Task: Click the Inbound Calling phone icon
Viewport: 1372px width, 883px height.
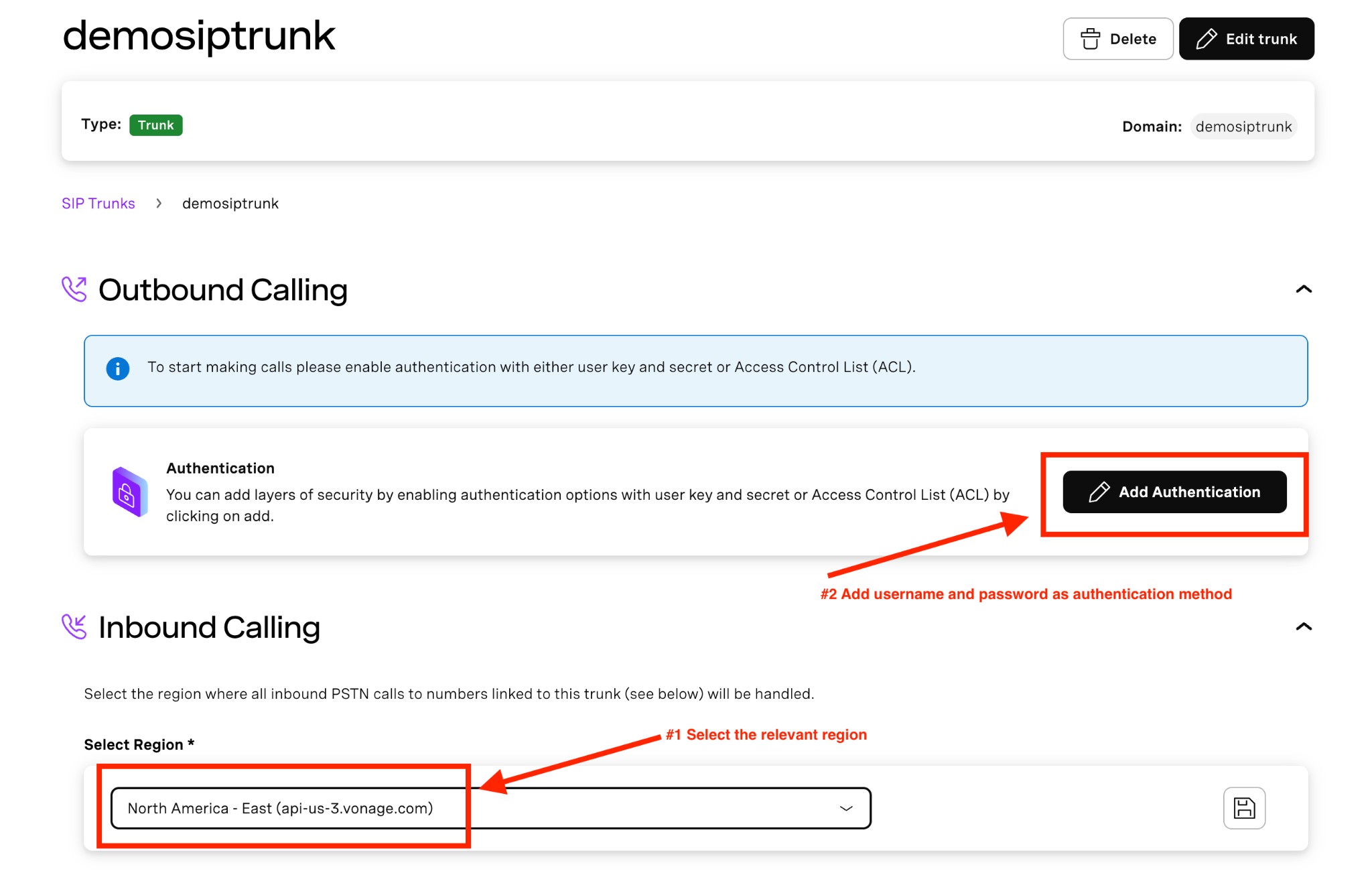Action: pos(74,627)
